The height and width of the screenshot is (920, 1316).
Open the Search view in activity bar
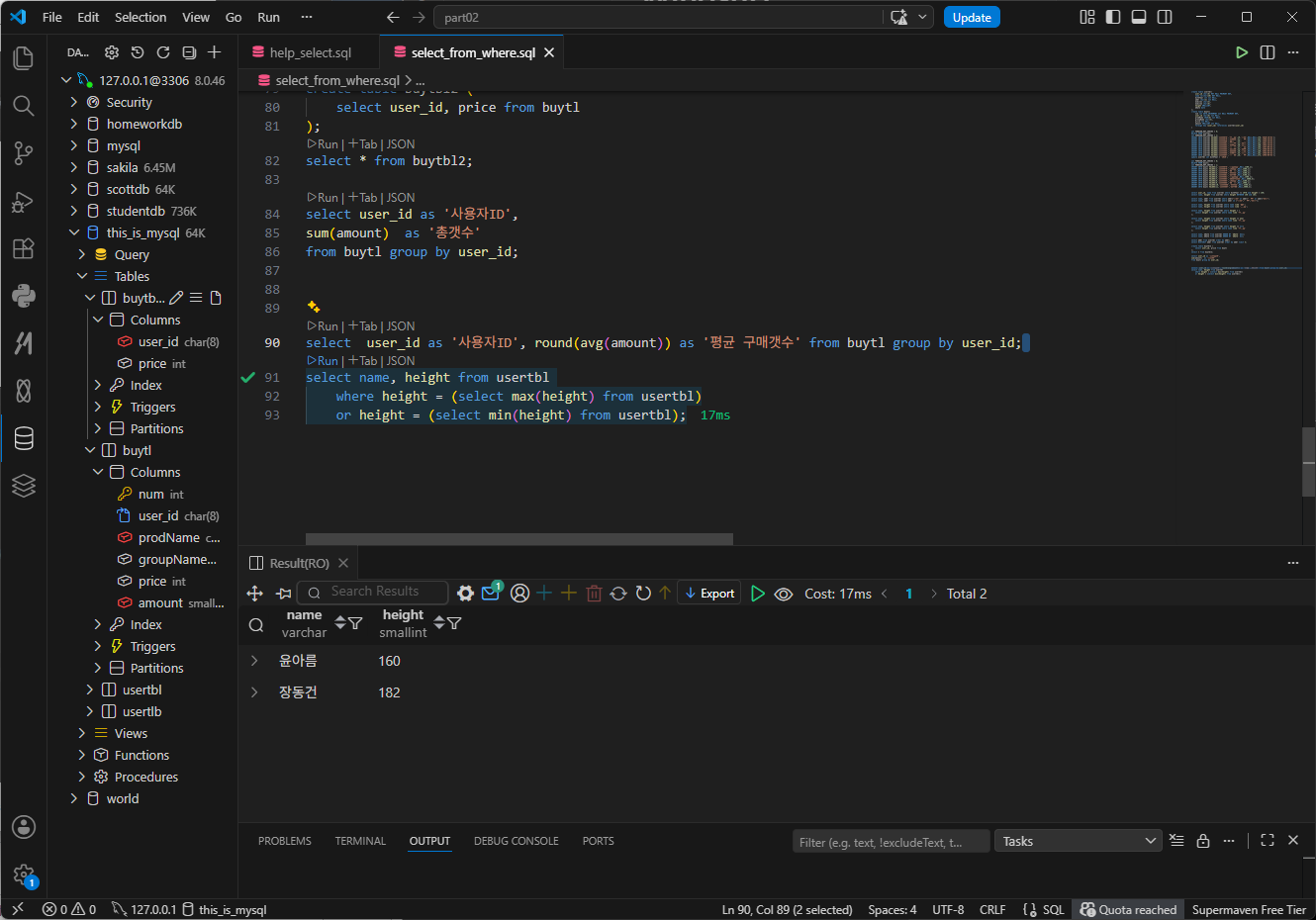point(24,106)
